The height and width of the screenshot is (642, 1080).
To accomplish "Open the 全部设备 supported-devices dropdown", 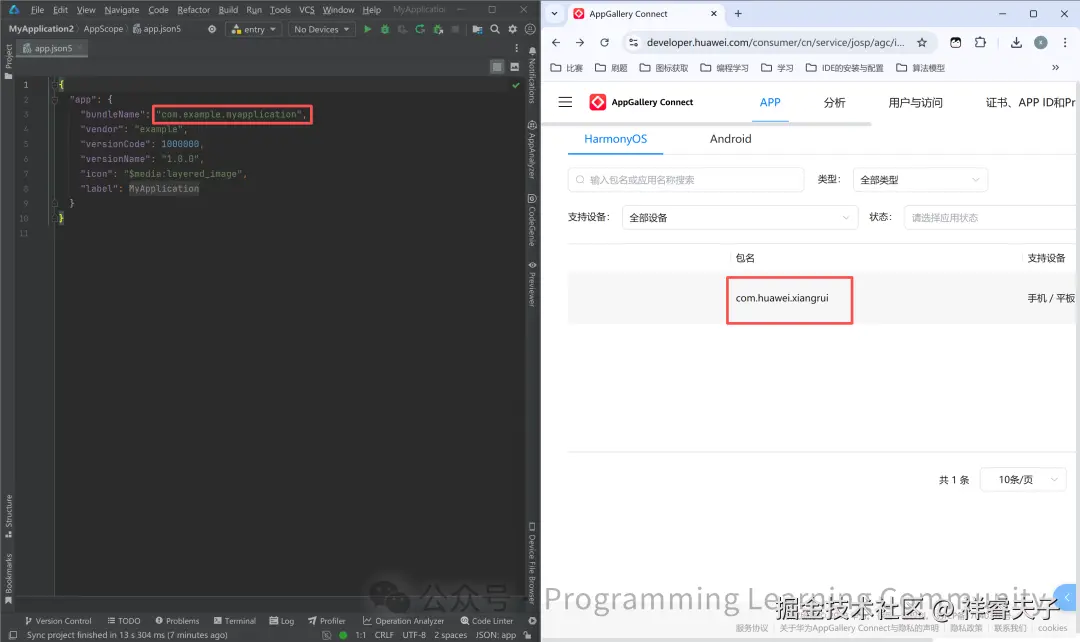I will pyautogui.click(x=740, y=217).
